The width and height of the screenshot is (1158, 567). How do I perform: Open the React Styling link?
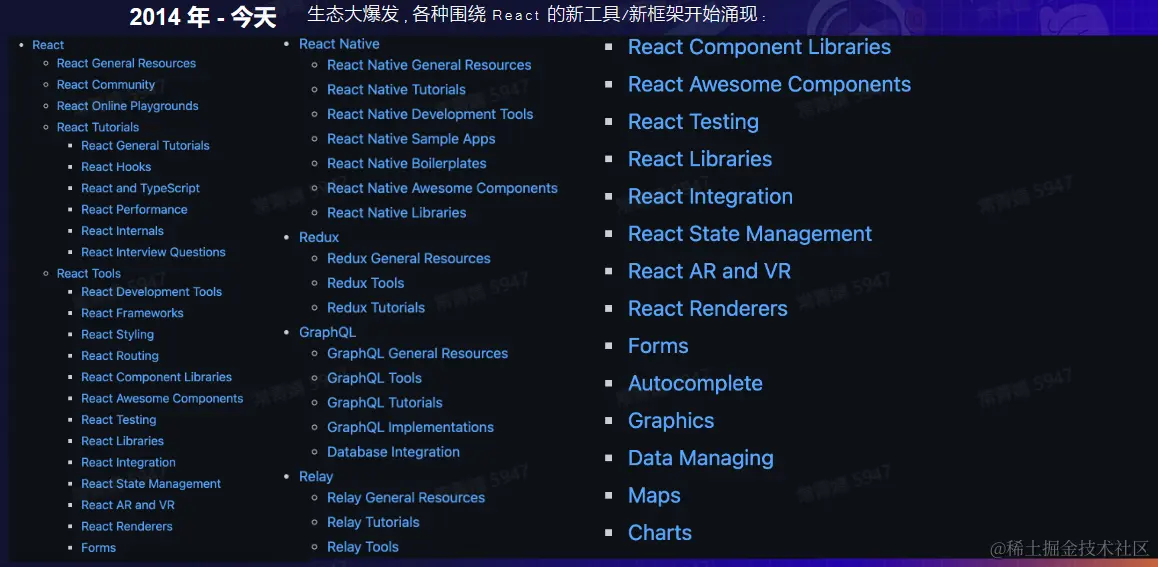[117, 334]
